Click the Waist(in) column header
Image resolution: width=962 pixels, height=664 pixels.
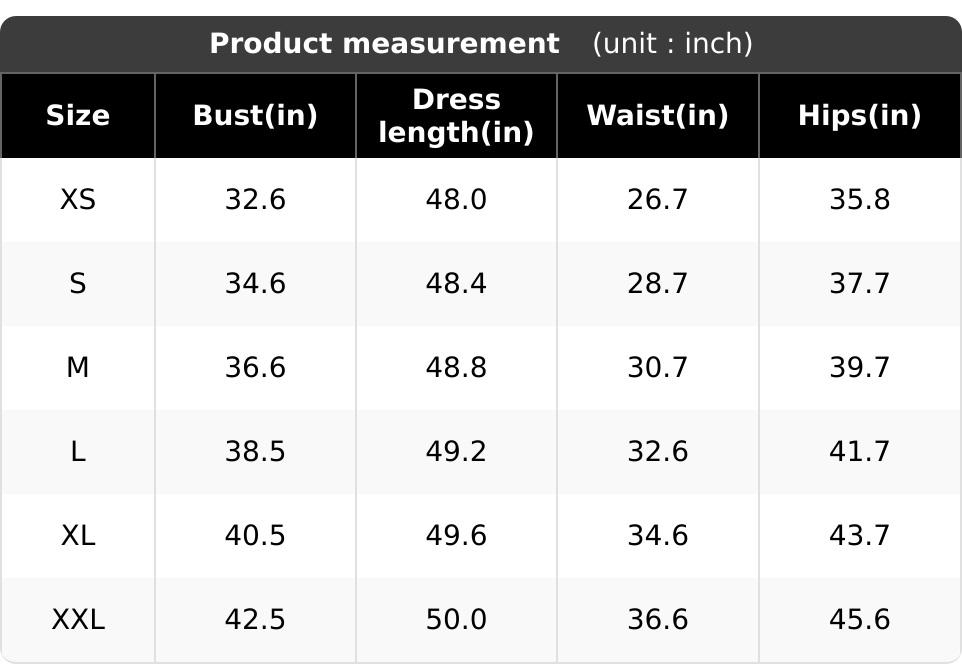click(x=658, y=115)
